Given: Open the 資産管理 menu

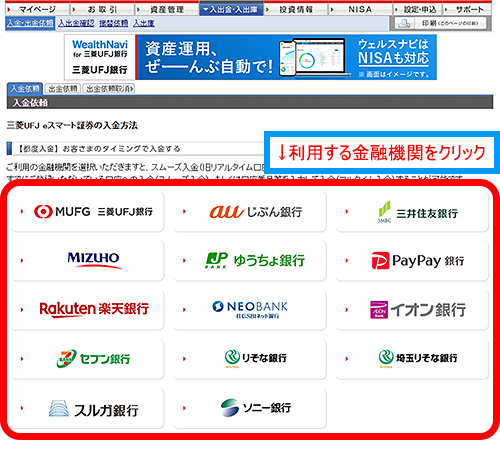Looking at the screenshot, I should [x=167, y=9].
